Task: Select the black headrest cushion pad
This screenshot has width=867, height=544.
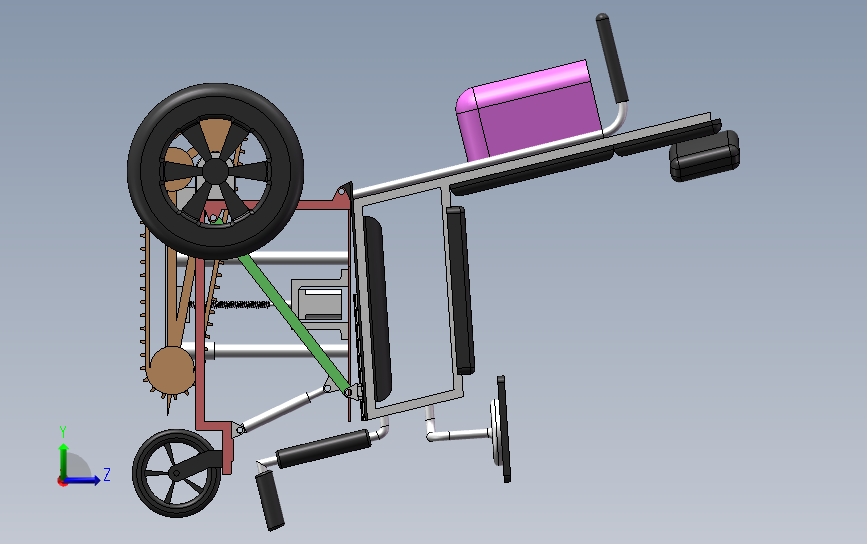Action: 704,155
